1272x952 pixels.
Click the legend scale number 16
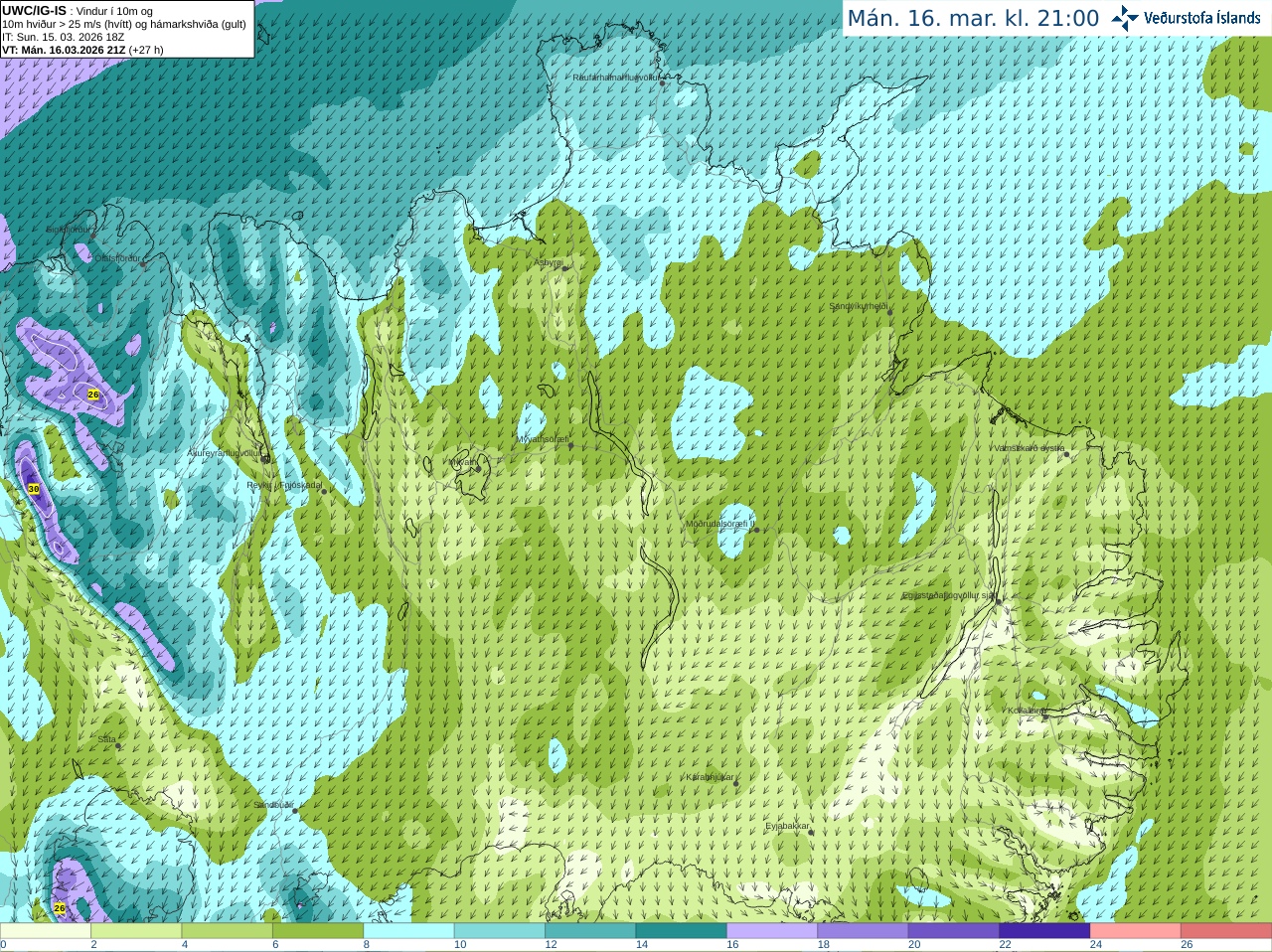point(732,945)
